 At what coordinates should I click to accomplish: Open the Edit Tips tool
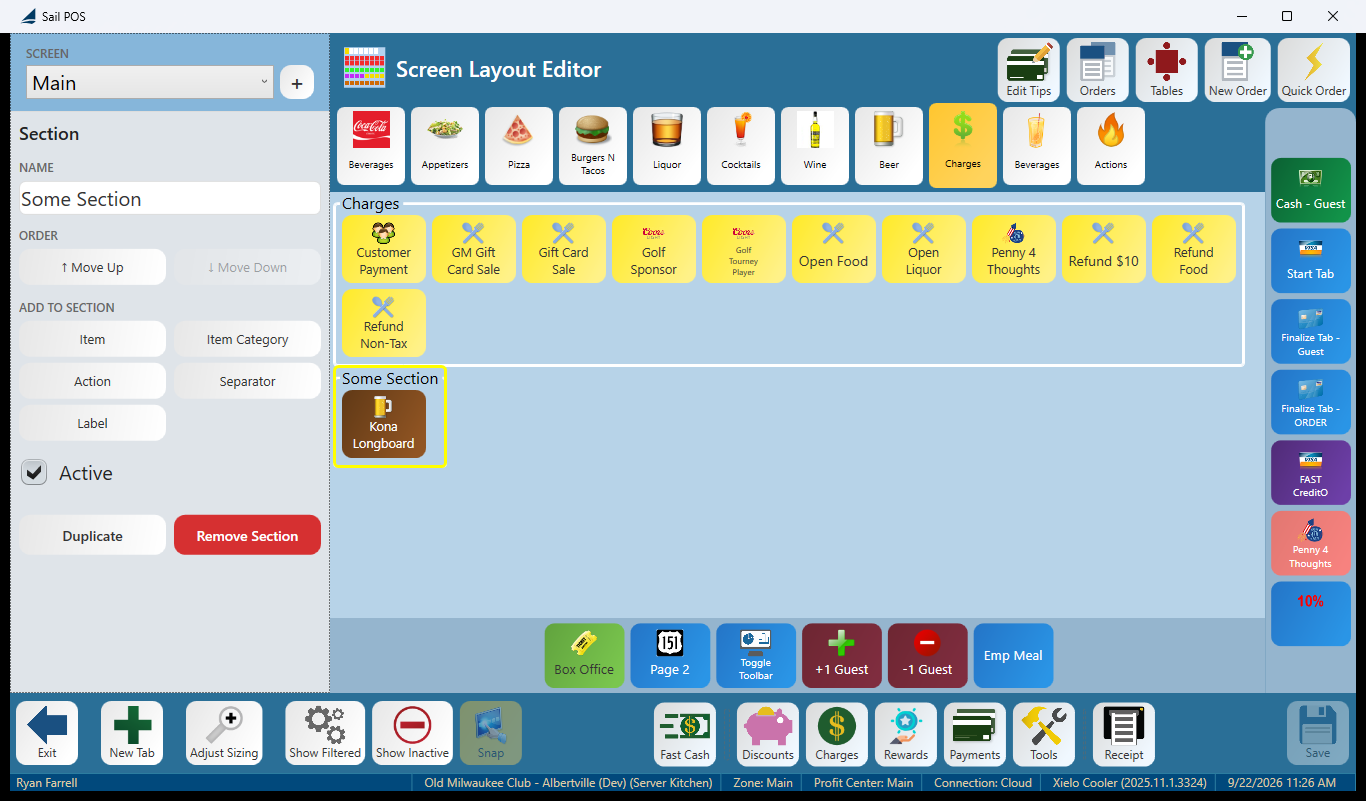[x=1028, y=70]
